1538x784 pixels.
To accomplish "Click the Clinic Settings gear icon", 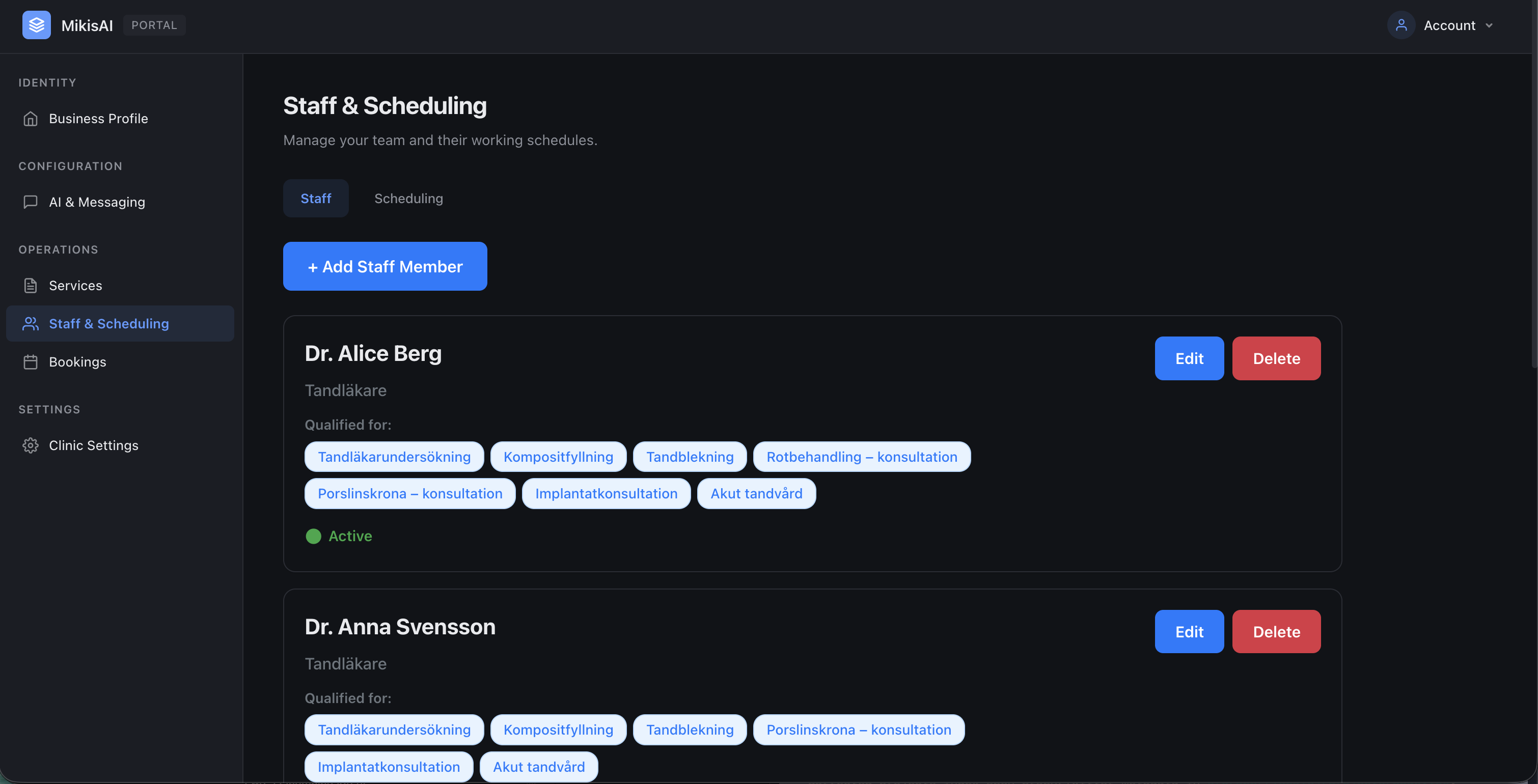I will 31,445.
